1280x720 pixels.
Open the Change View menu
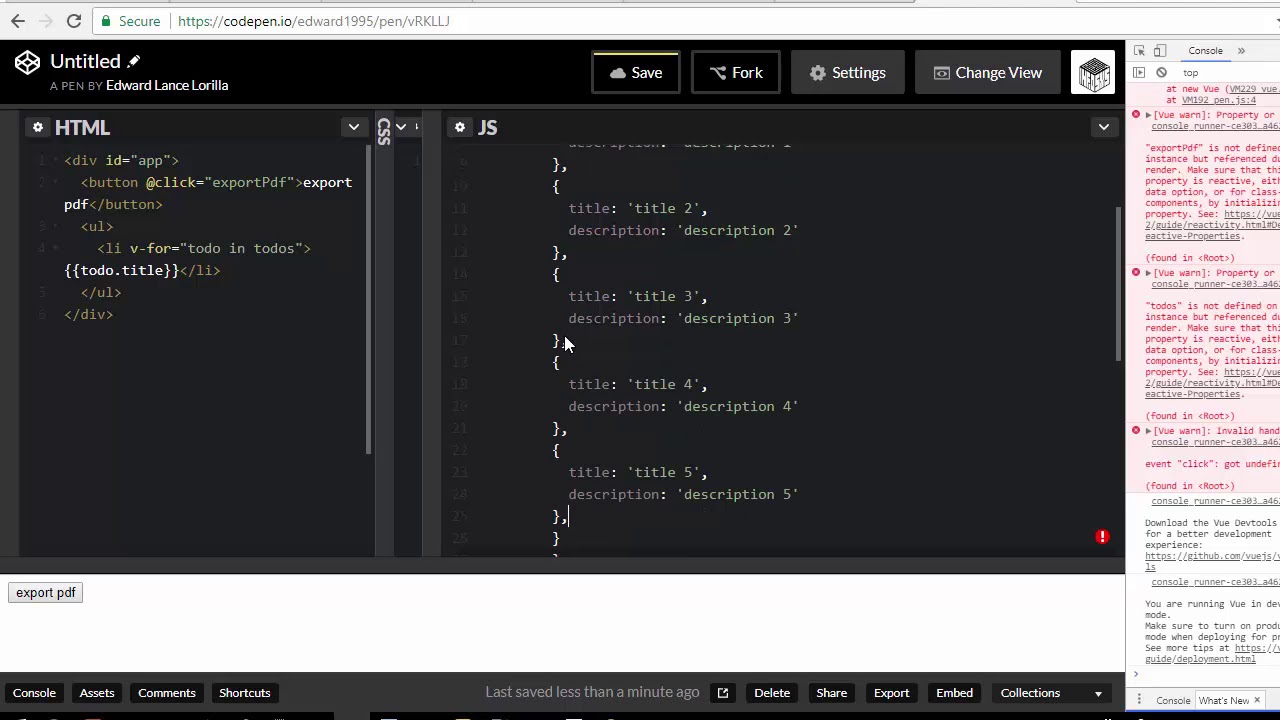tap(988, 72)
